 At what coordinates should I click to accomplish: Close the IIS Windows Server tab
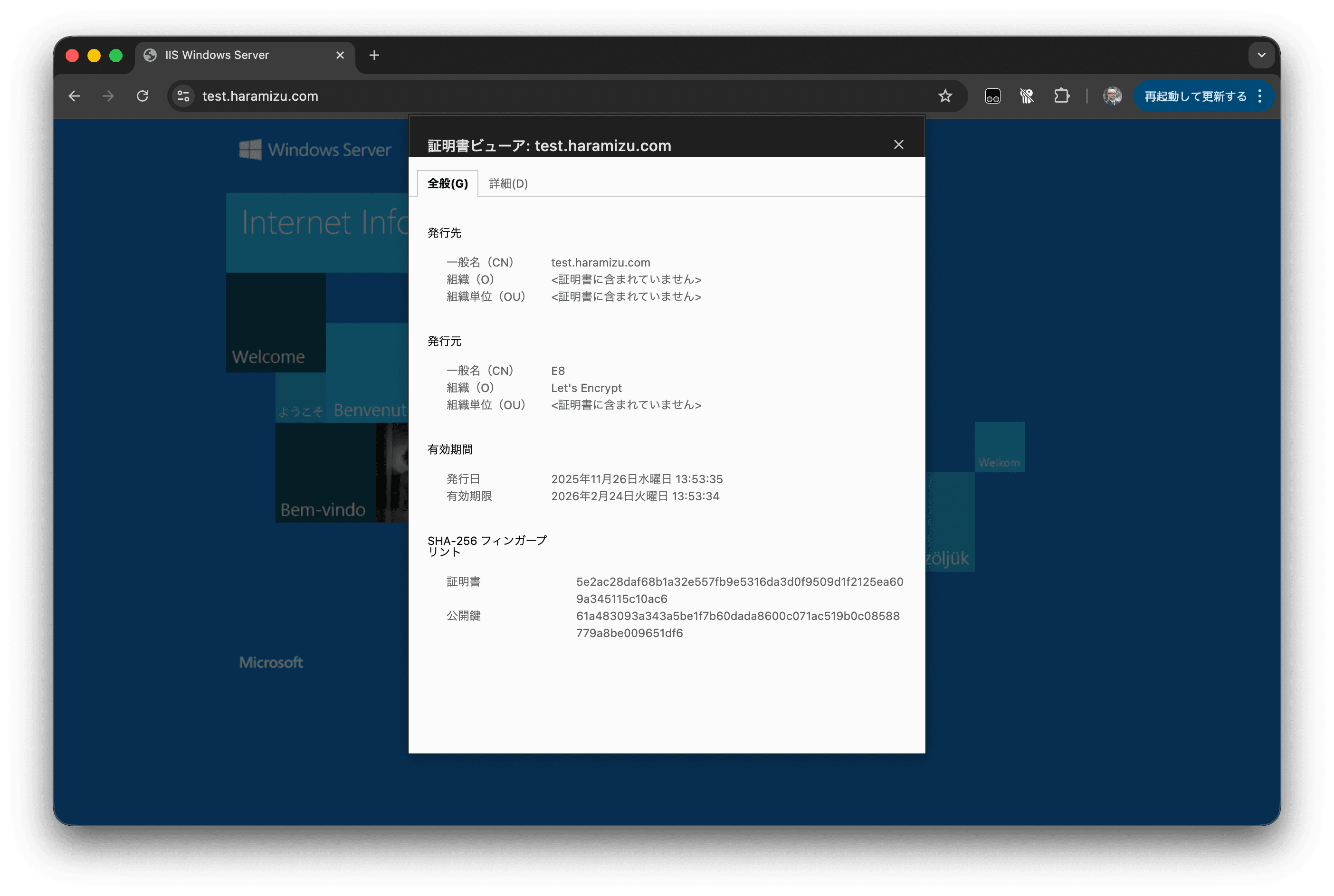pyautogui.click(x=340, y=56)
